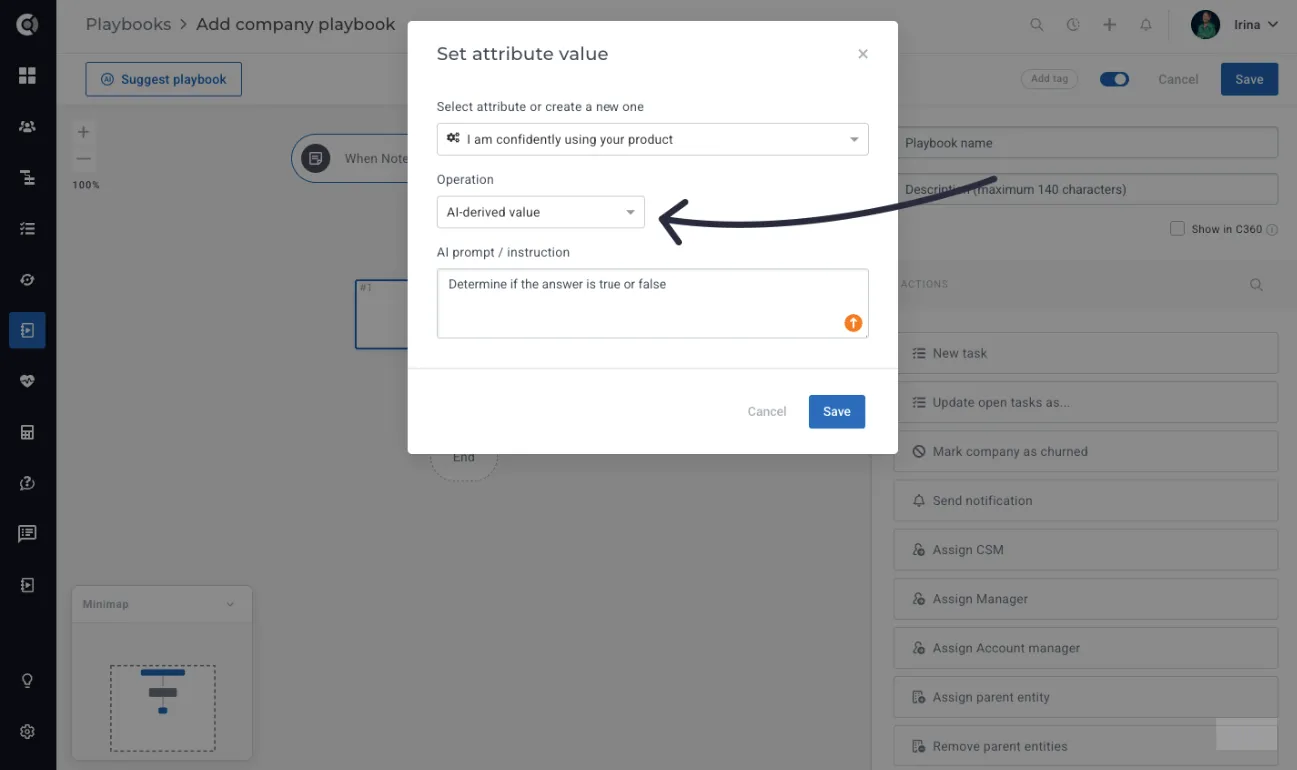Viewport: 1297px width, 770px height.
Task: Open the Irina user menu
Action: [1235, 25]
